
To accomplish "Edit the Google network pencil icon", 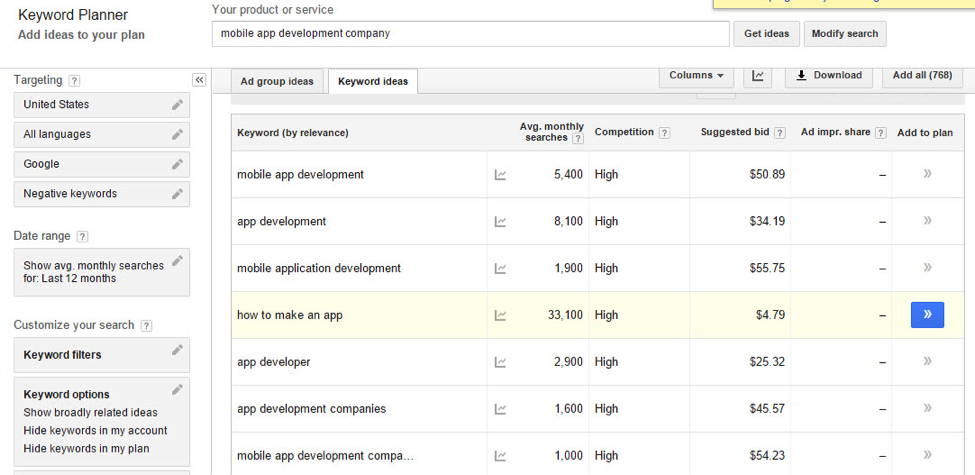I will click(177, 164).
